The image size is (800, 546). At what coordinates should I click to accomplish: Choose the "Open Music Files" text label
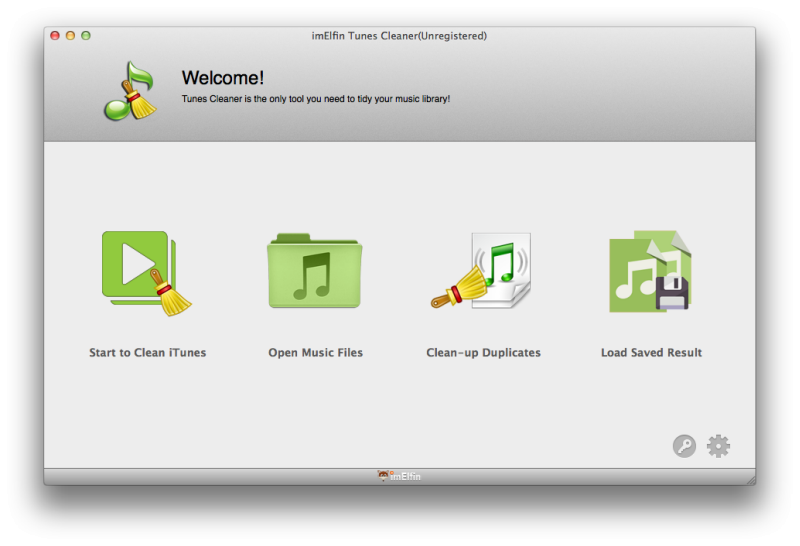pyautogui.click(x=315, y=353)
